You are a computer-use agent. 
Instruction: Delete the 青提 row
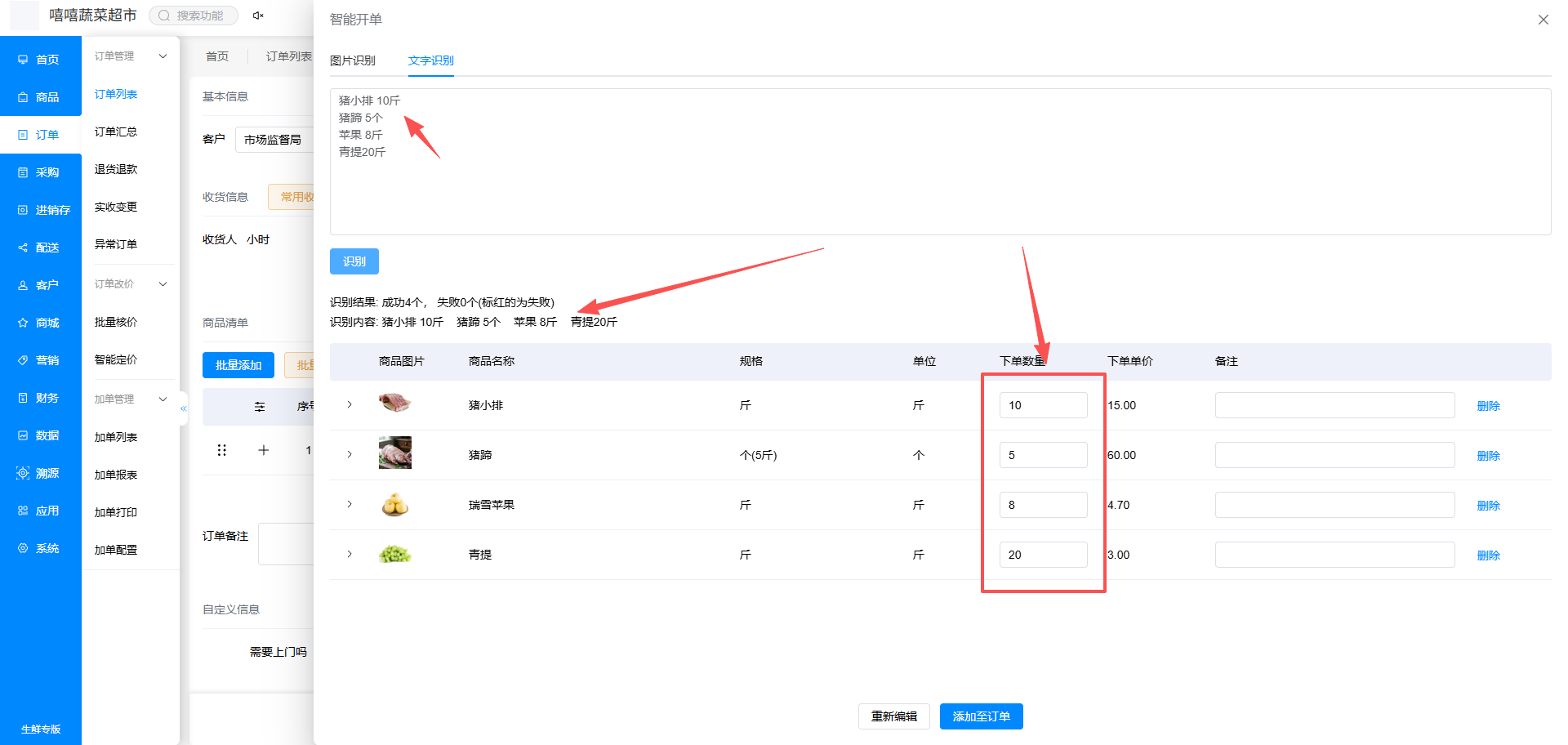coord(1489,555)
